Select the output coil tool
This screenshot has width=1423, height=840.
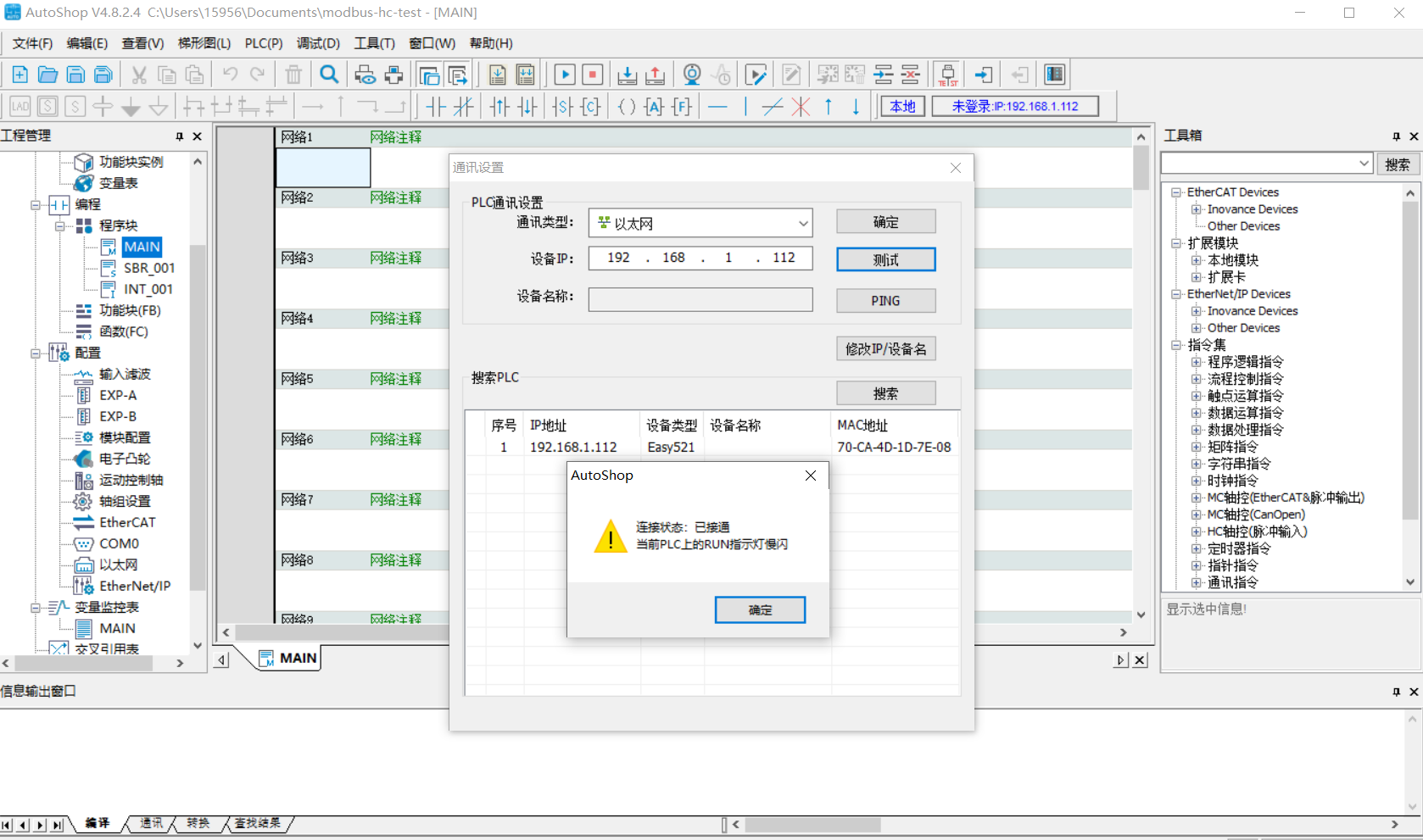[627, 106]
